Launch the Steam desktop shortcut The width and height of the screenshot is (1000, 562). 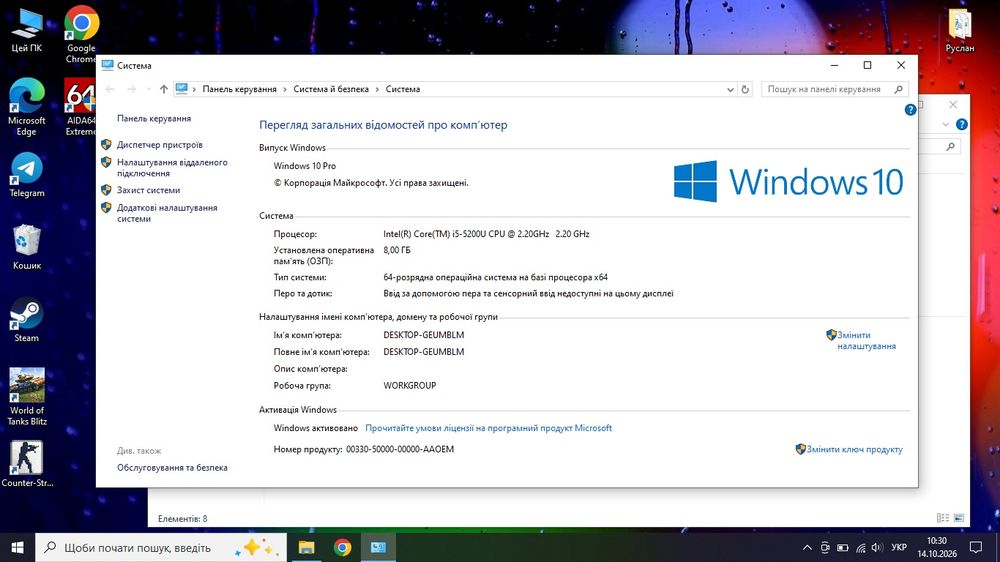(x=27, y=320)
